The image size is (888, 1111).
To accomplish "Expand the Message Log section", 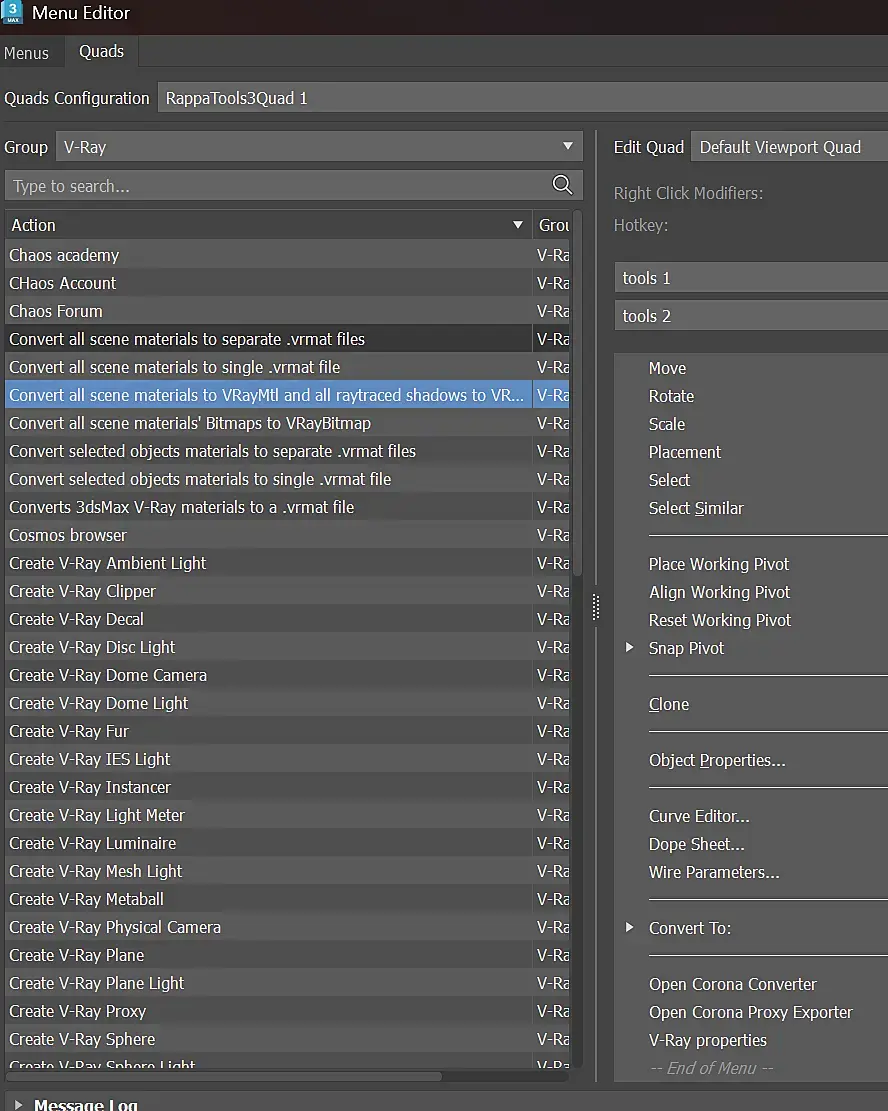I will [x=18, y=1104].
